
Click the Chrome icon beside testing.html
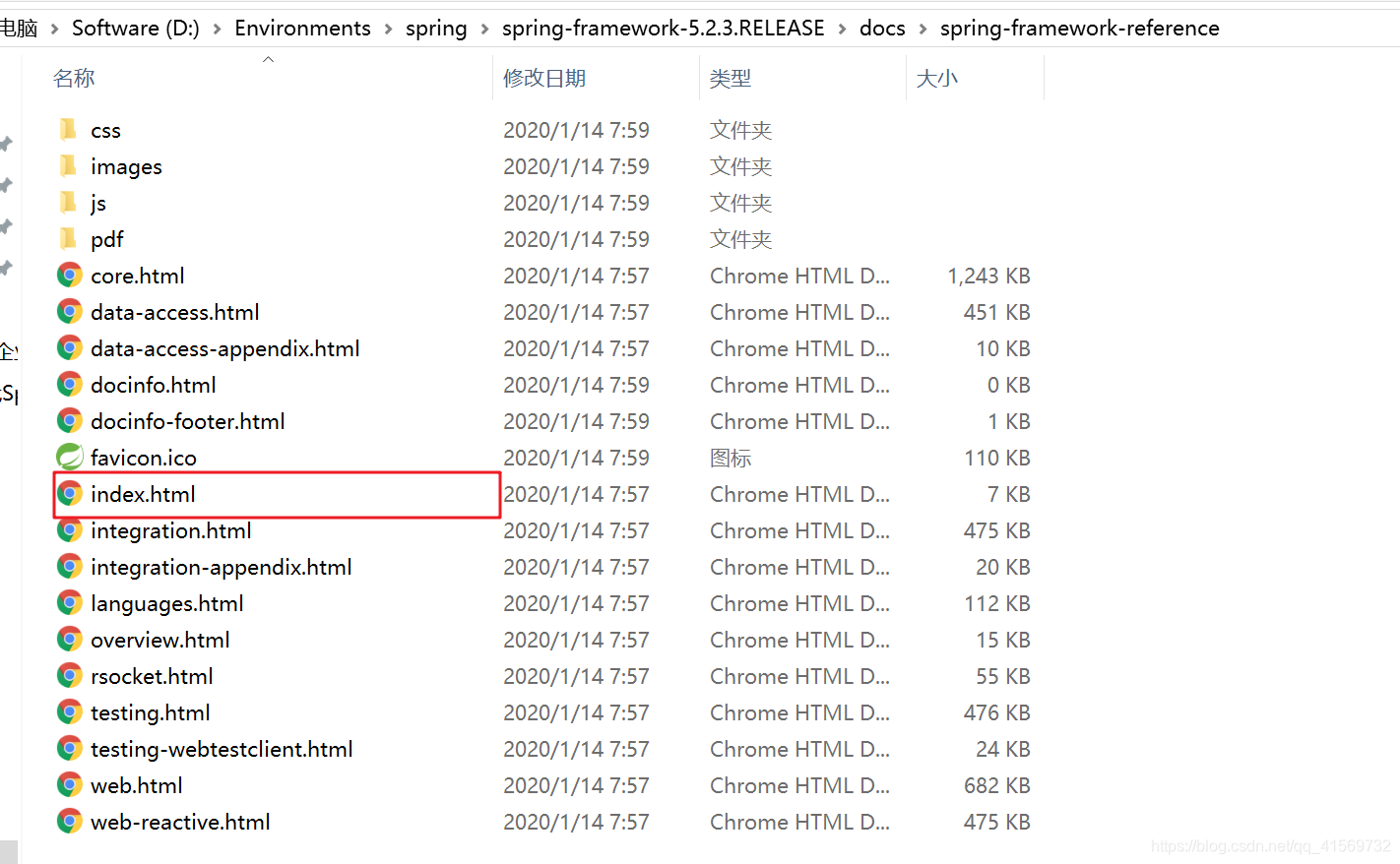(69, 711)
